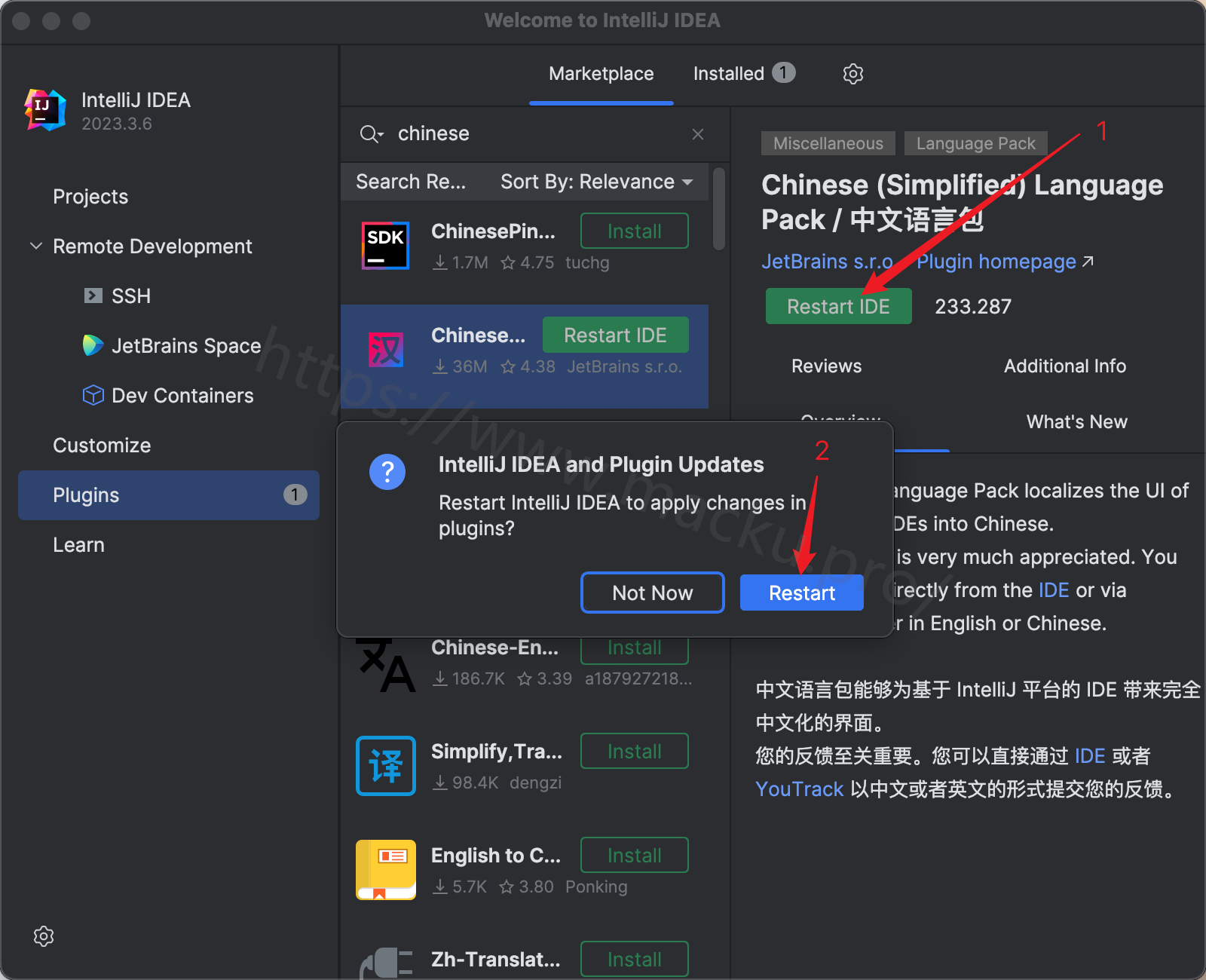Open the YouTrack link
This screenshot has height=980, width=1206.
coord(799,789)
